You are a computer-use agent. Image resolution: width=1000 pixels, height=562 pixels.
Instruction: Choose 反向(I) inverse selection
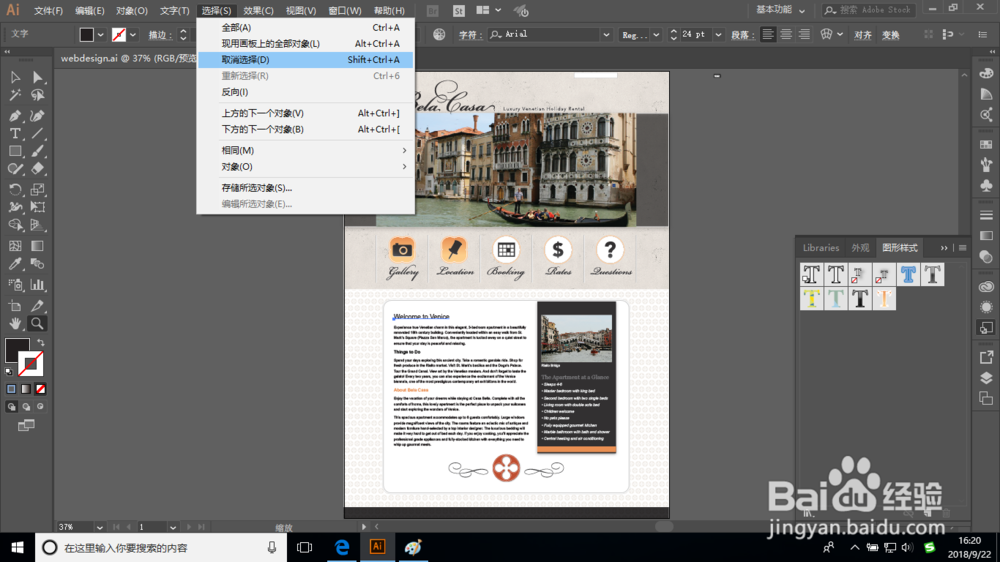coord(305,92)
